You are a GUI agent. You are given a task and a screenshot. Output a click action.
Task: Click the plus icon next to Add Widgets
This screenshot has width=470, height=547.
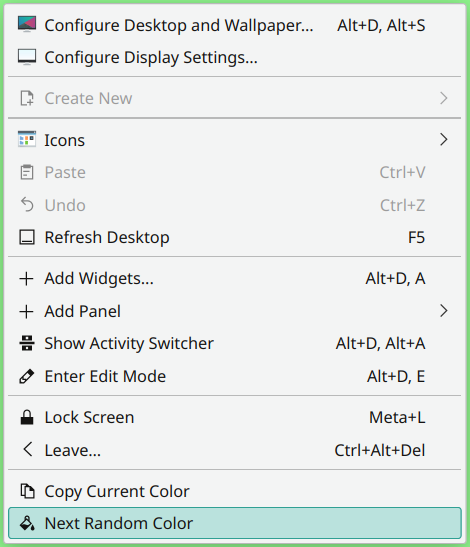pyautogui.click(x=27, y=279)
